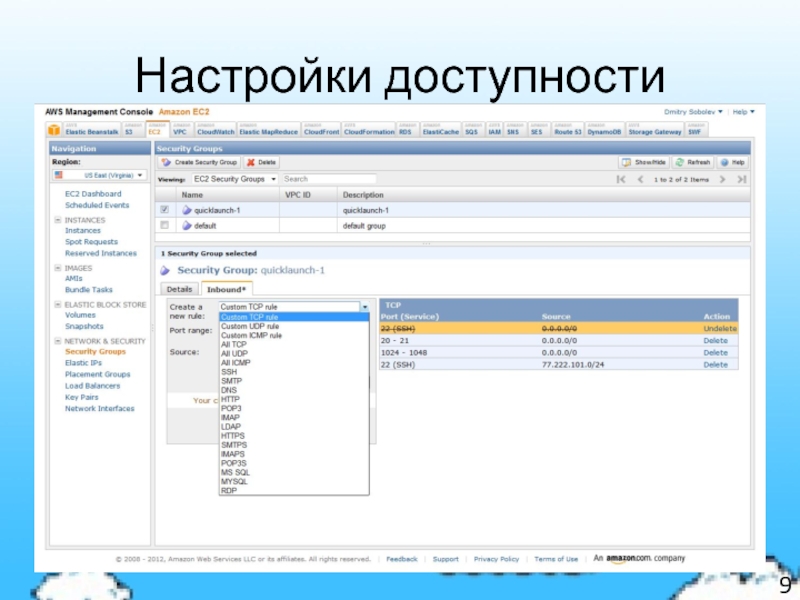Go to Load Balancers

coord(92,386)
